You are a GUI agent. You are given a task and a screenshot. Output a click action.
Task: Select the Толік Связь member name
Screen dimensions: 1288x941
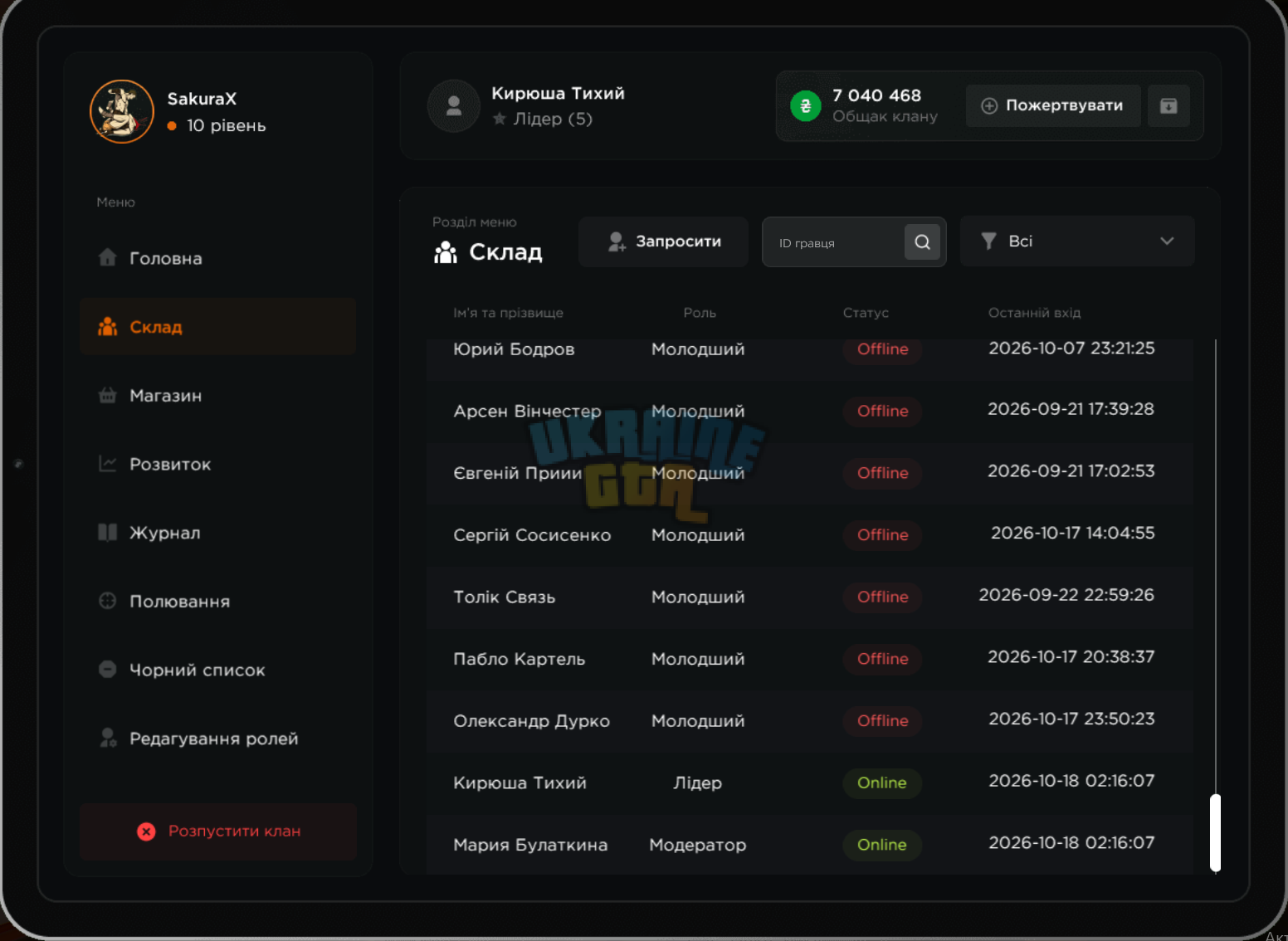pos(505,597)
